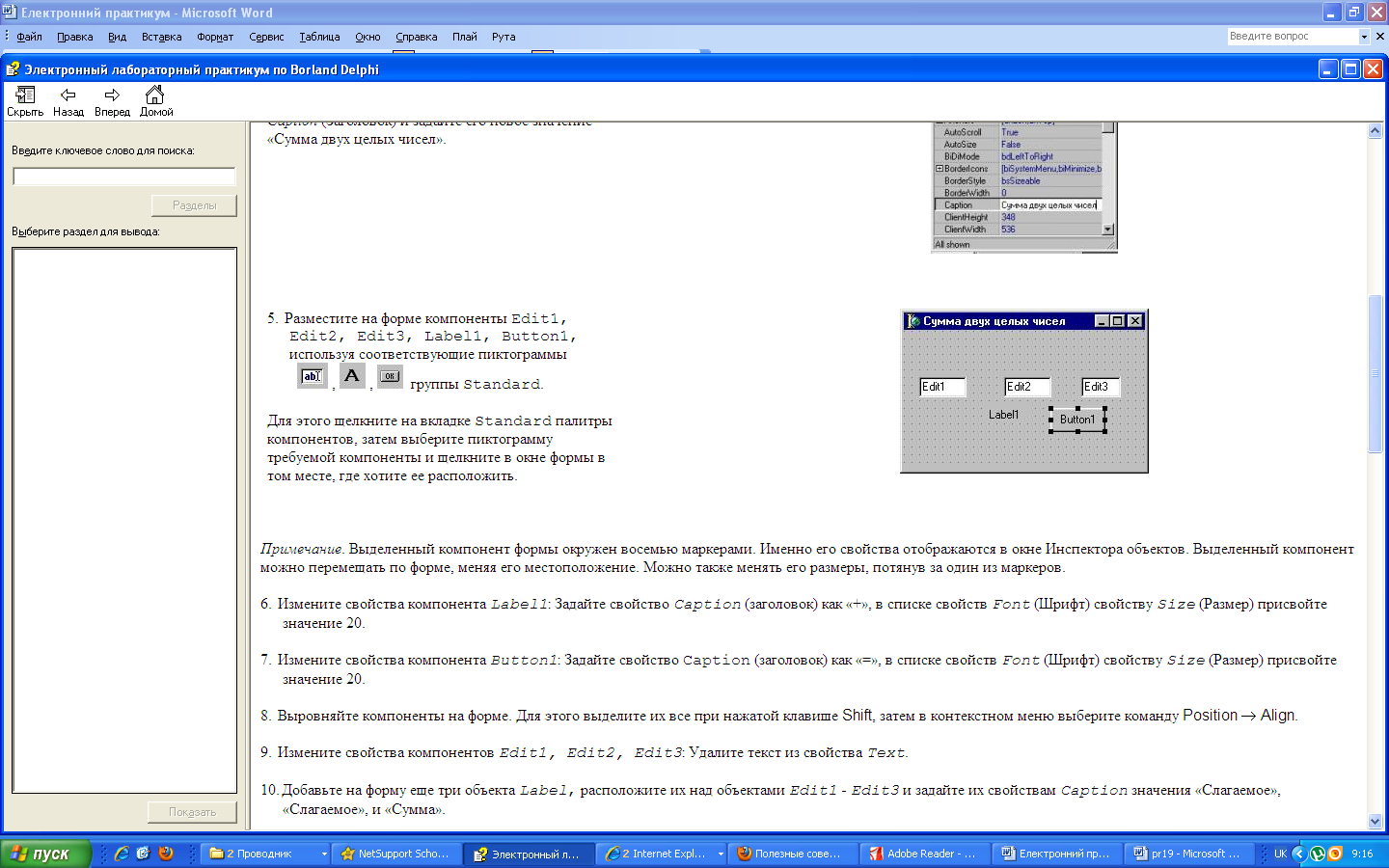
Task: Click the Edit component pictogram (ab)
Action: pyautogui.click(x=313, y=376)
